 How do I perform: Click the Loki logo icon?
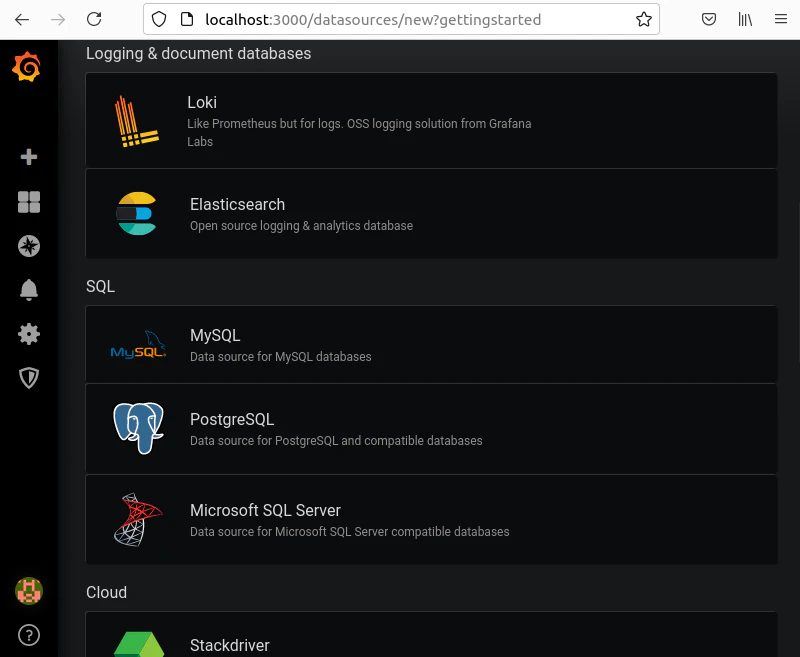(136, 121)
